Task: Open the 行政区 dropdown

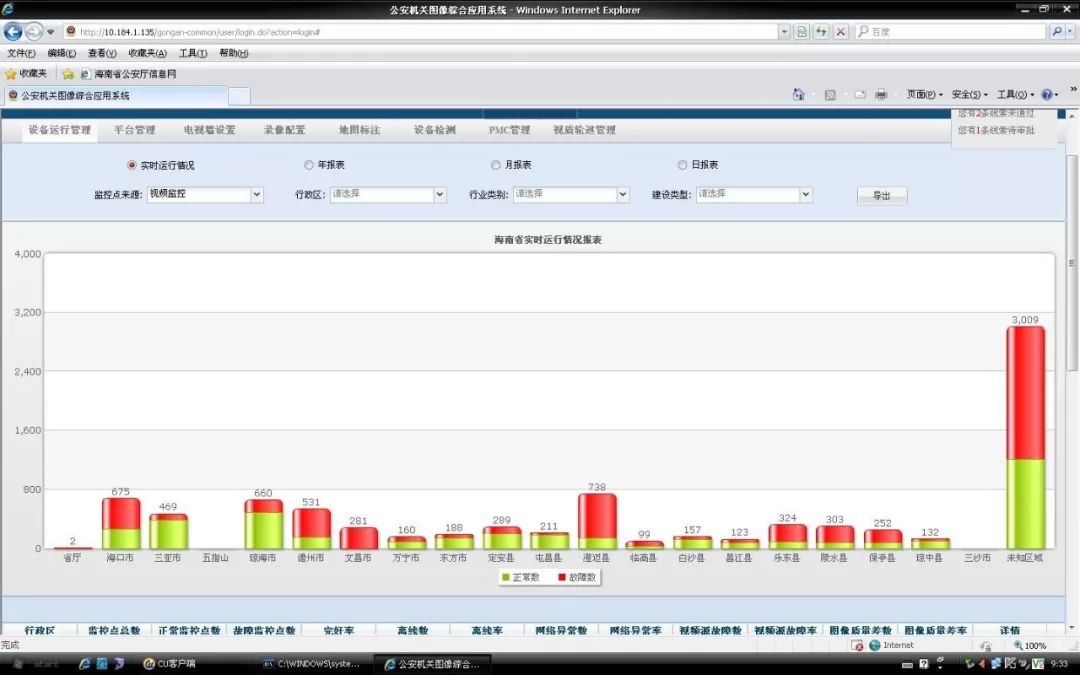Action: [x=388, y=195]
